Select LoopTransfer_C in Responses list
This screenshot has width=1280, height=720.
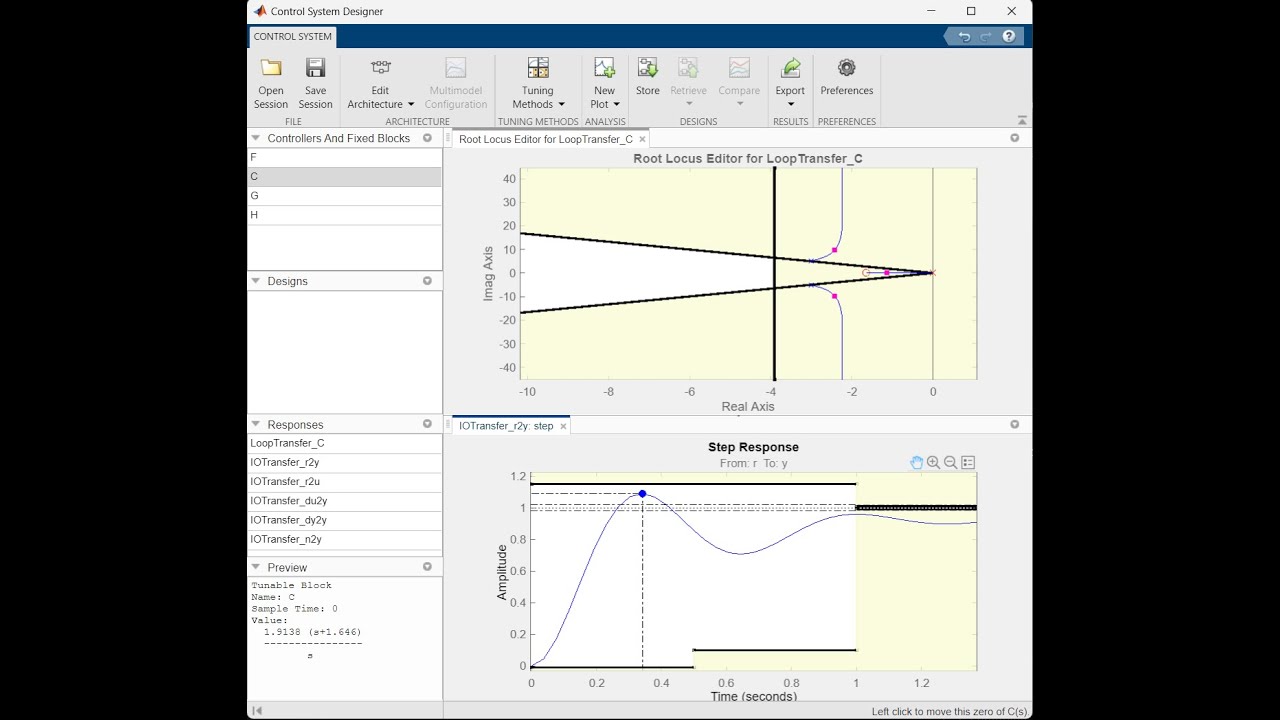[x=344, y=443]
